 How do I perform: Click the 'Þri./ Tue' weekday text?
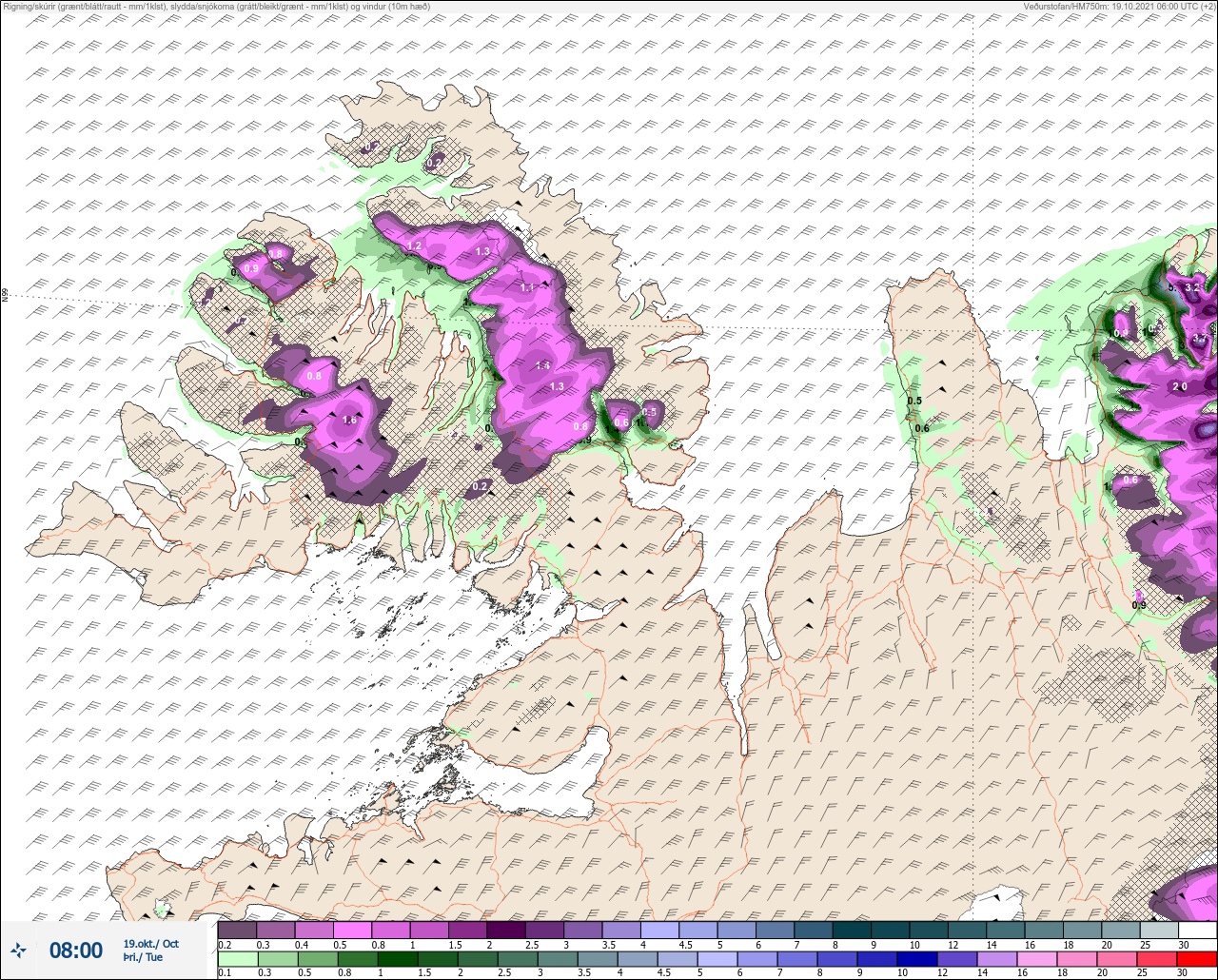click(x=141, y=958)
